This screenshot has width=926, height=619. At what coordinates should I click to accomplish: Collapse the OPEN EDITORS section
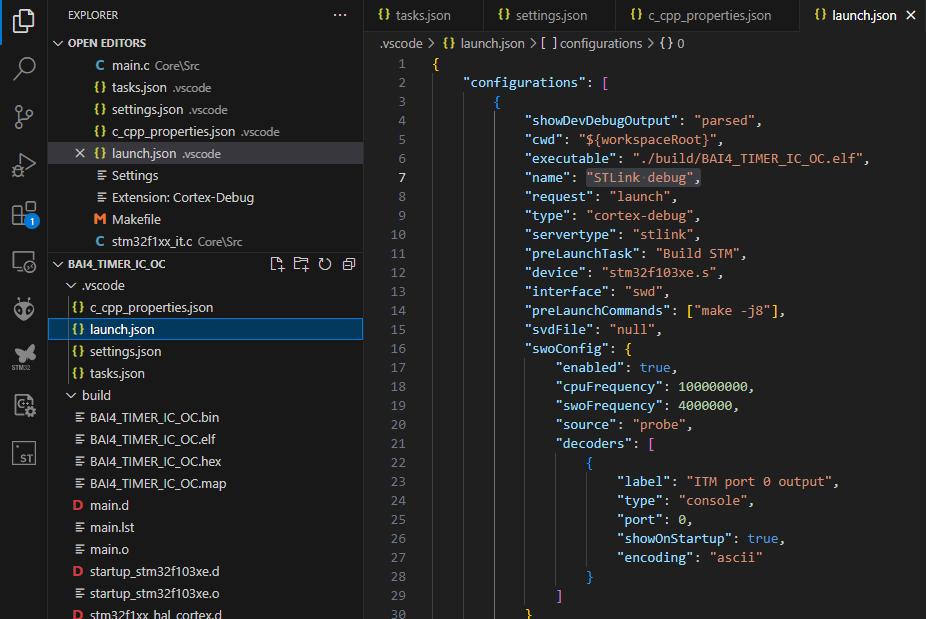pyautogui.click(x=58, y=44)
